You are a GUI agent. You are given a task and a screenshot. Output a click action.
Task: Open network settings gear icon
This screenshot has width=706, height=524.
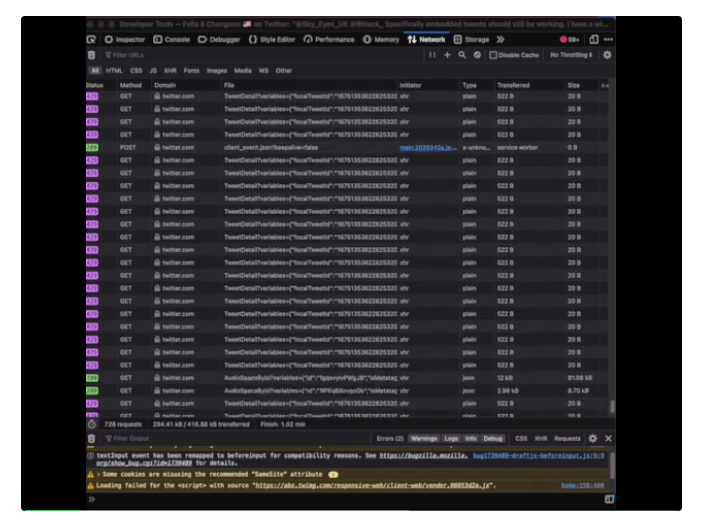coord(606,55)
